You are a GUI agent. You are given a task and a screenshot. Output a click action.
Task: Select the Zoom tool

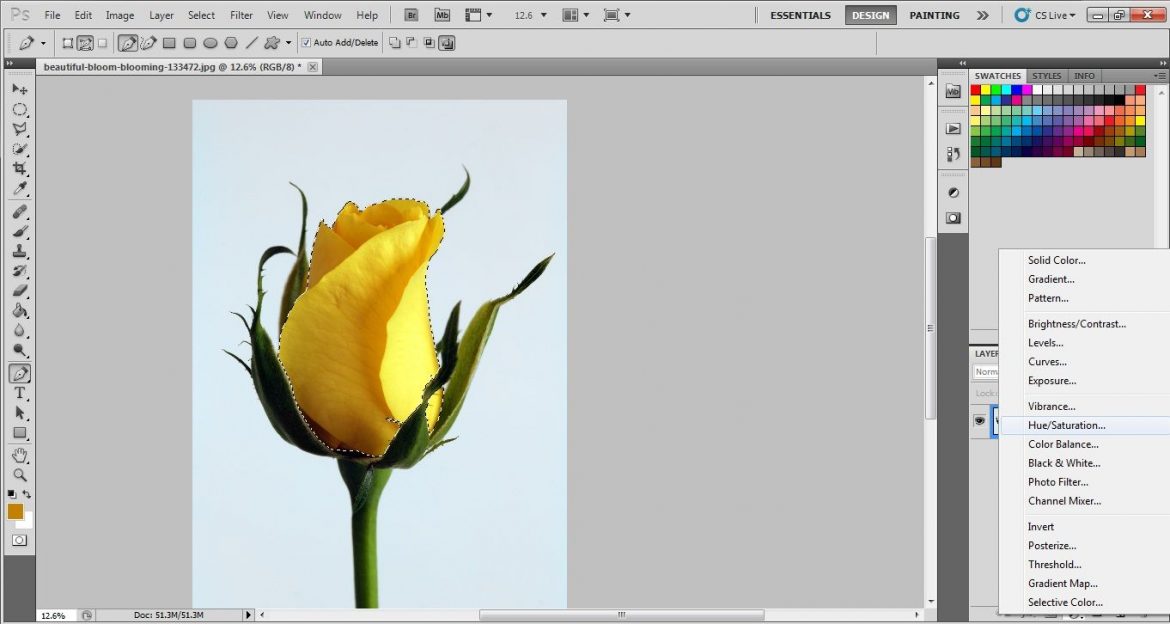(x=19, y=475)
